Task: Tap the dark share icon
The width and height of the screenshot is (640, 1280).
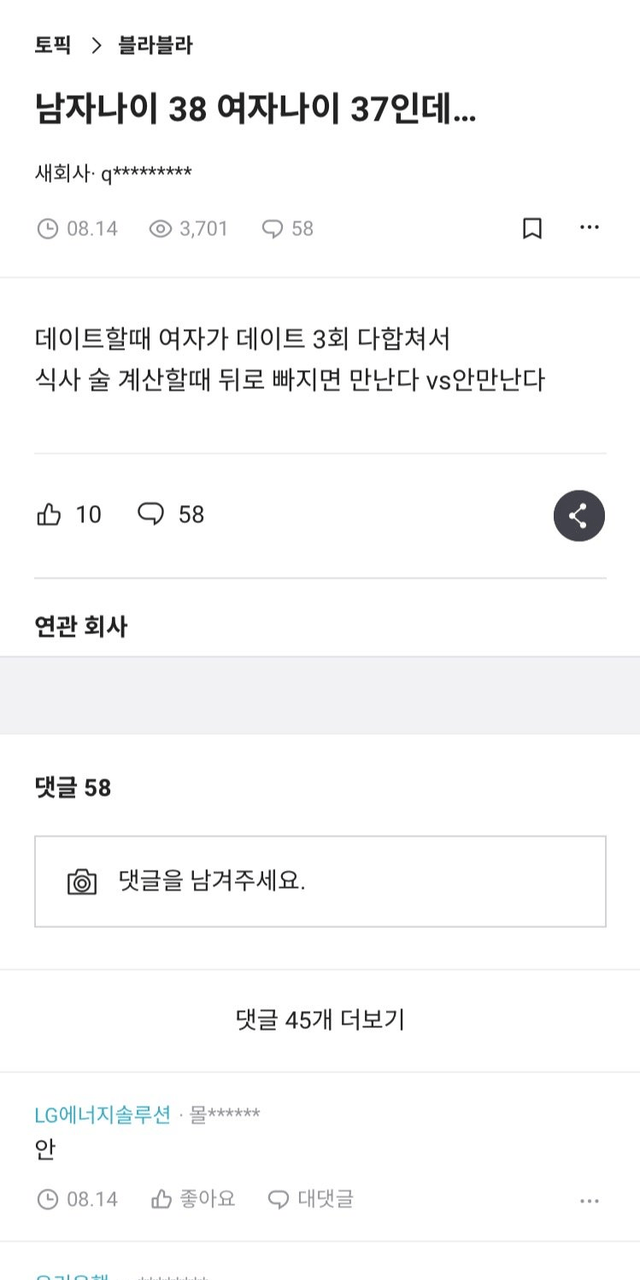Action: [x=579, y=516]
